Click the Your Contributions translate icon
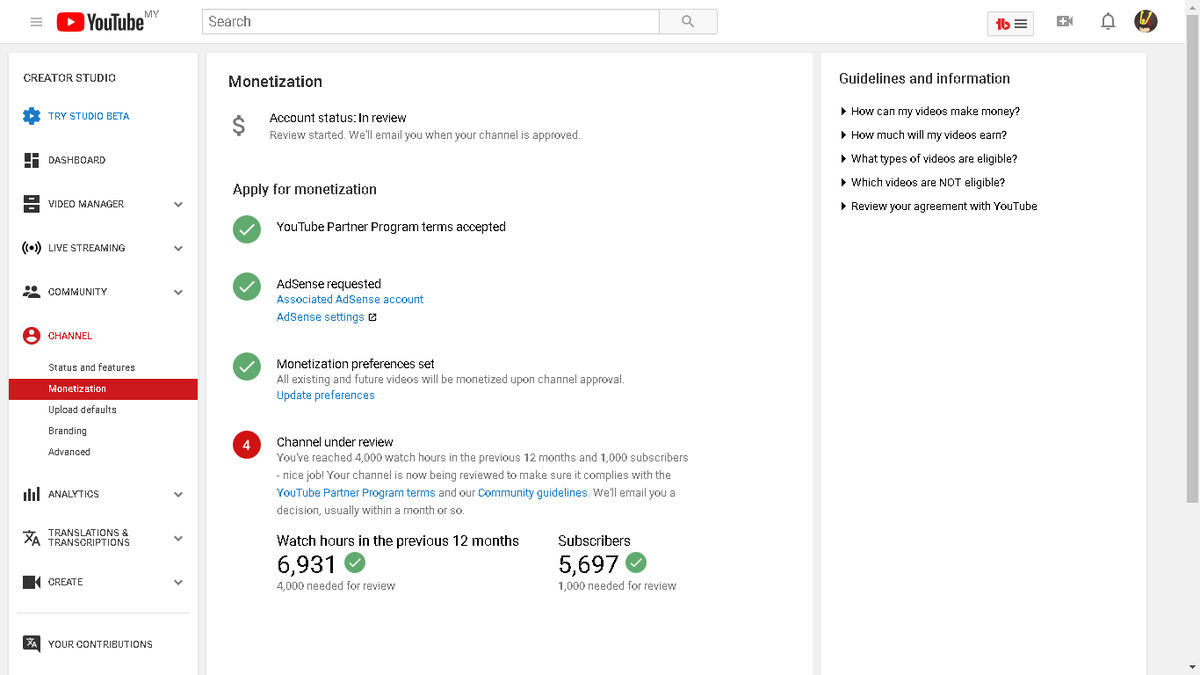 (x=31, y=644)
